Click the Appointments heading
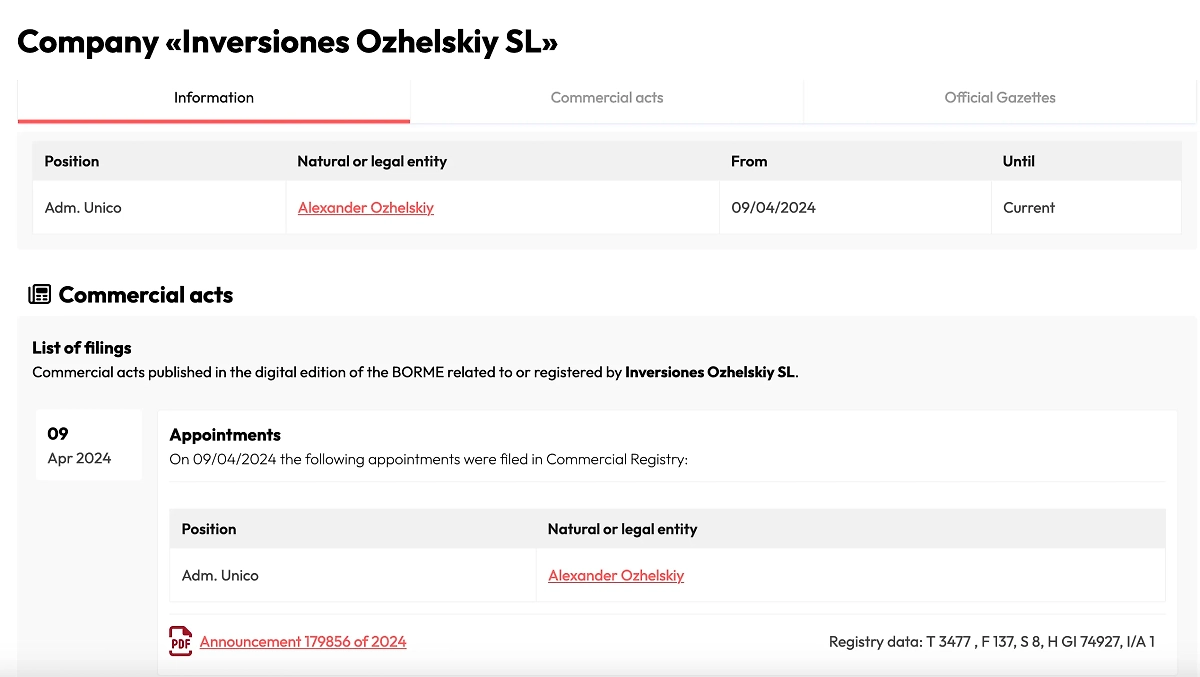This screenshot has height=677, width=1200. (225, 435)
